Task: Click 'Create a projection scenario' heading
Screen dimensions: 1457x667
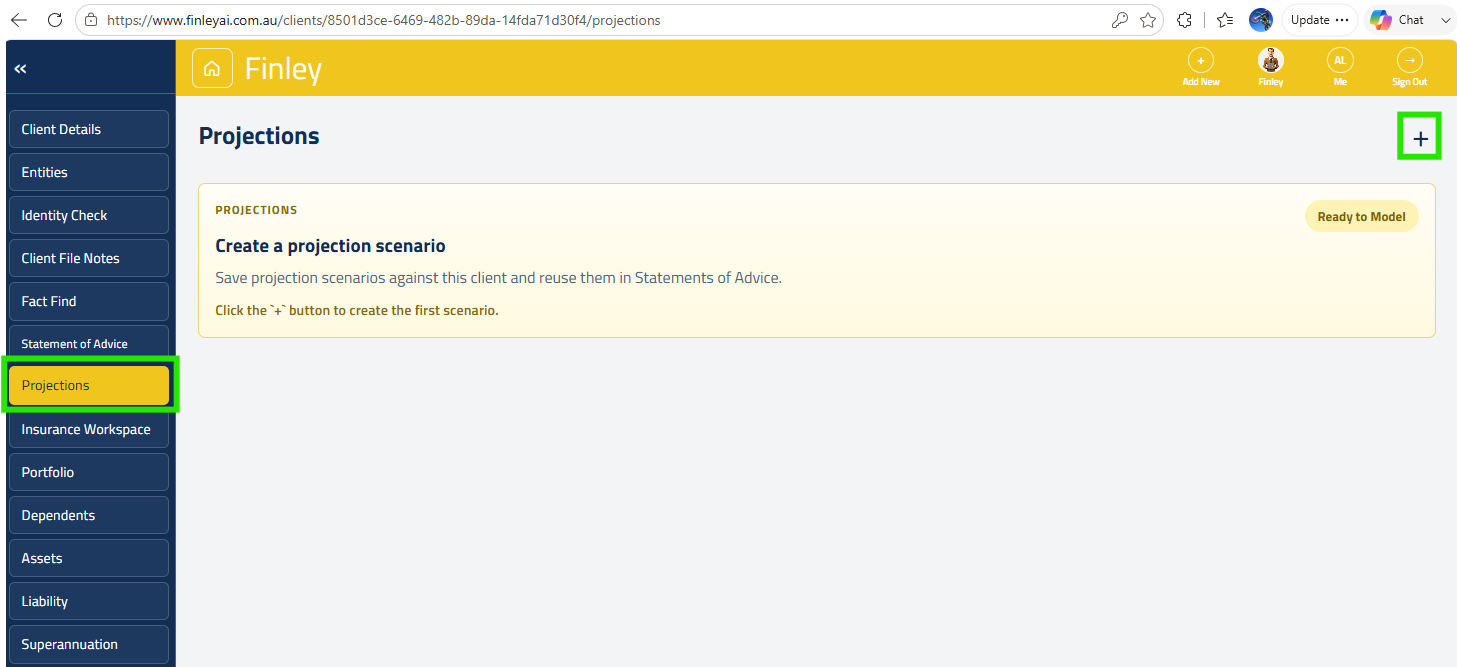Action: click(x=330, y=246)
